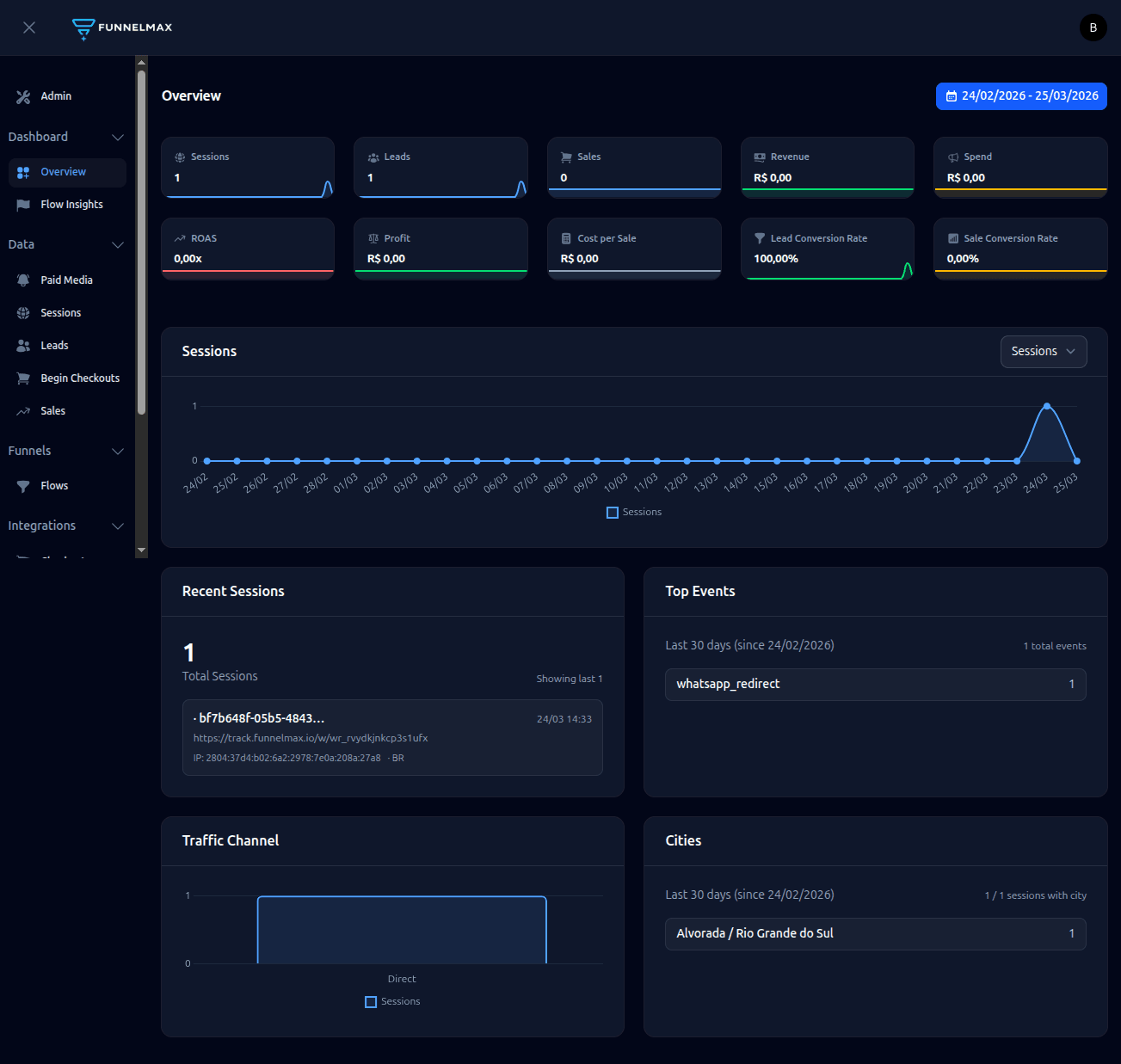Viewport: 1121px width, 1064px height.
Task: Select the Admin wrench icon in sidebar
Action: (23, 95)
